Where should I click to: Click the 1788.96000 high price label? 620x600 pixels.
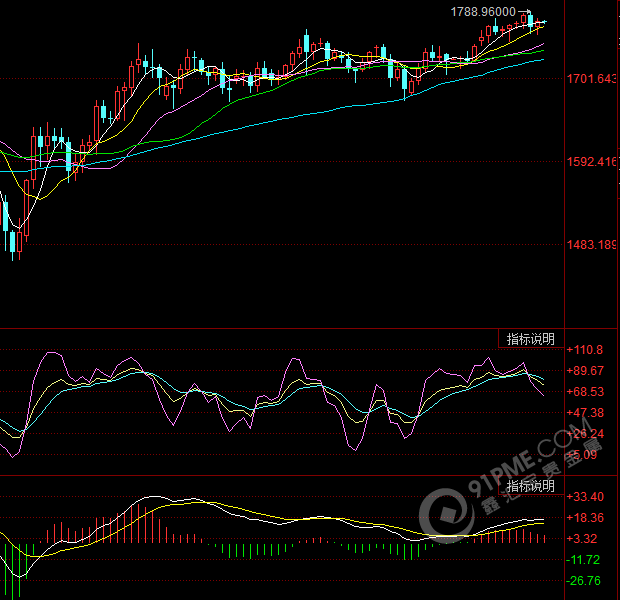coord(484,11)
